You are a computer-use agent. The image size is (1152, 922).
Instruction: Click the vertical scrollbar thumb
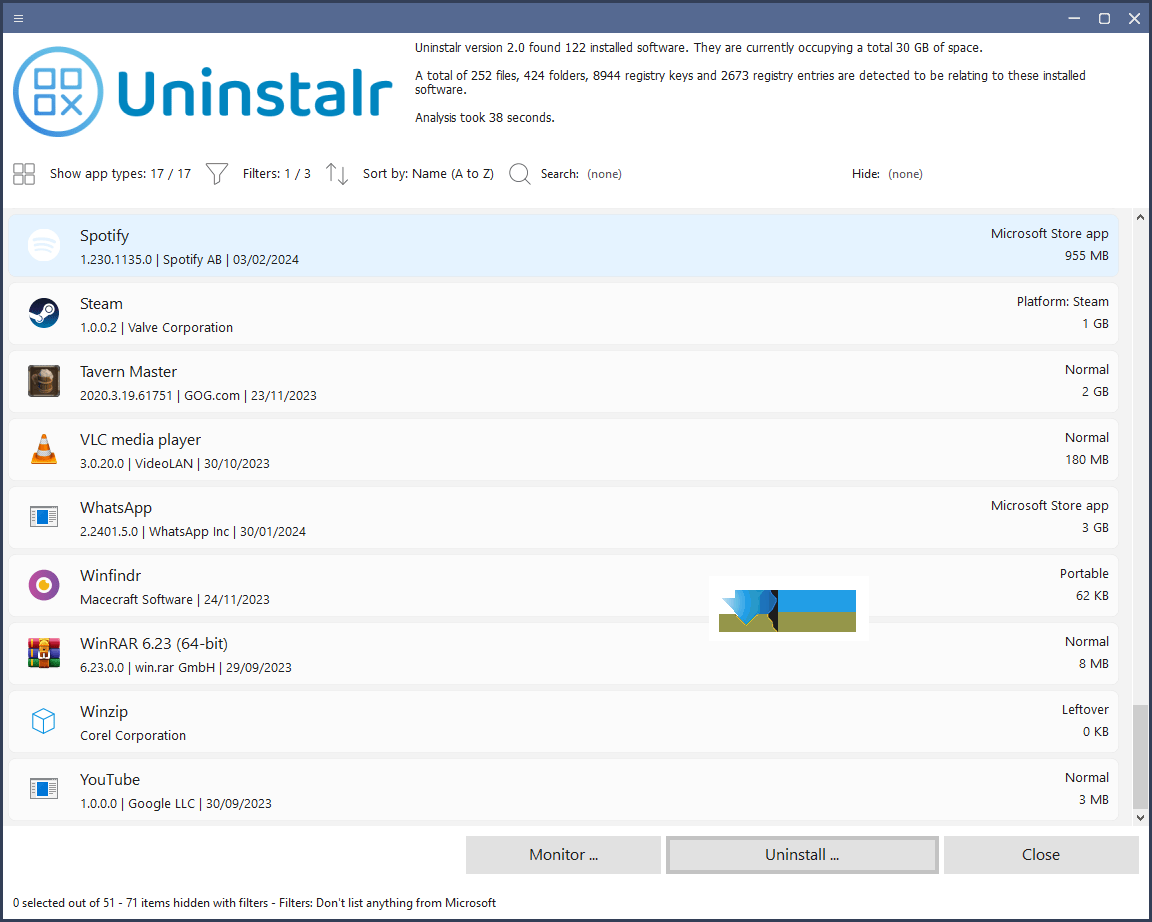pos(1140,756)
